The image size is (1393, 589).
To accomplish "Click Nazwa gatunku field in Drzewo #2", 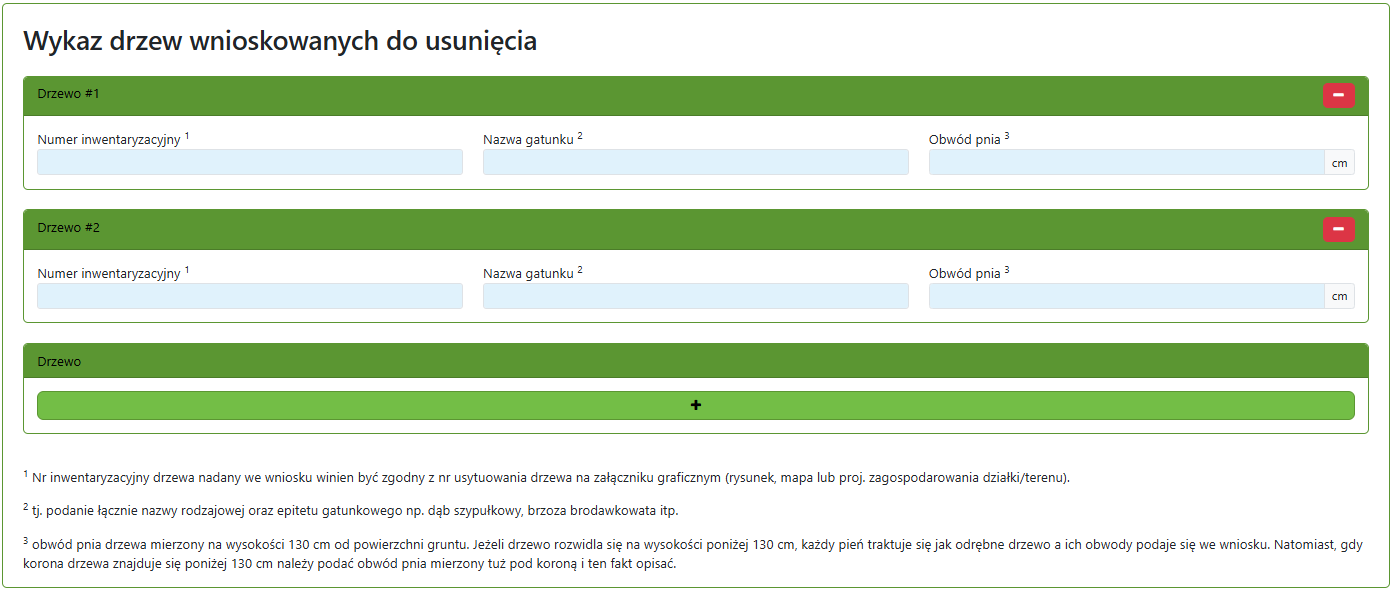I will tap(695, 296).
